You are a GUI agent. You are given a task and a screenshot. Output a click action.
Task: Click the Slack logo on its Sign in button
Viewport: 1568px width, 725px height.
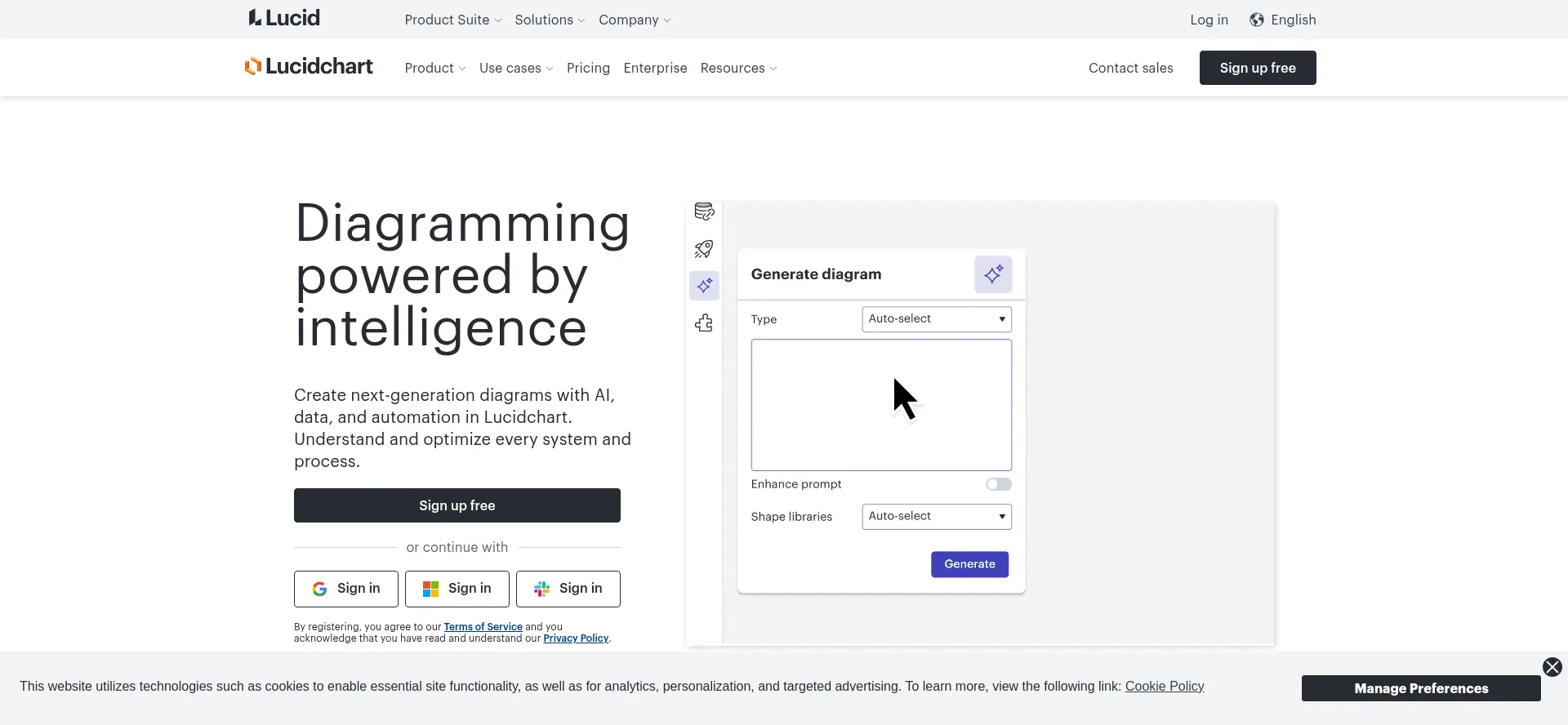pyautogui.click(x=541, y=589)
